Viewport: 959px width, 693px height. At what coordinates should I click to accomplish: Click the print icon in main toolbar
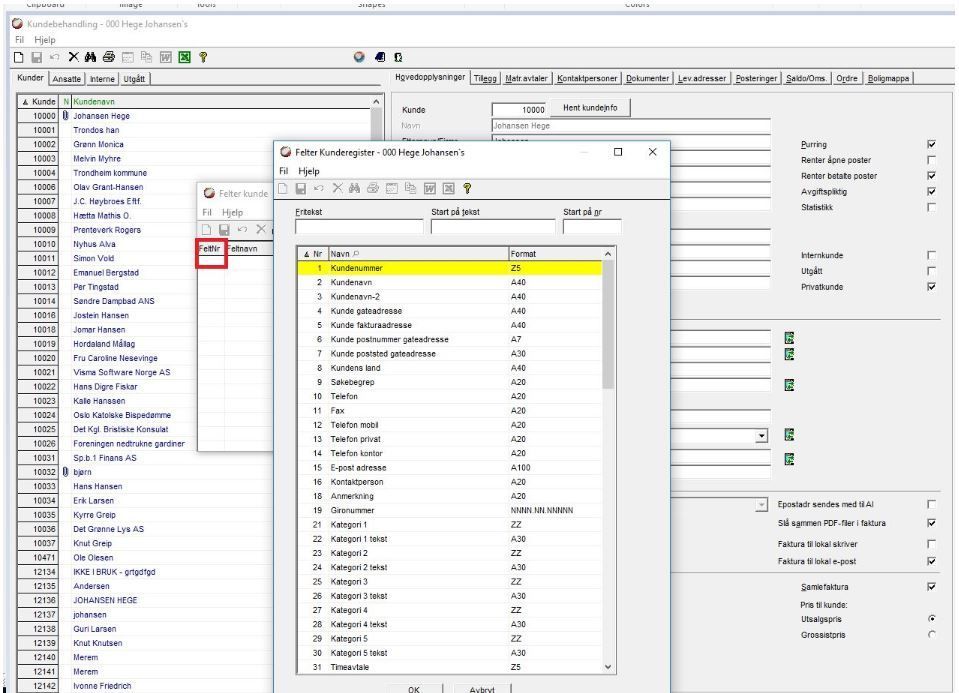(x=109, y=57)
